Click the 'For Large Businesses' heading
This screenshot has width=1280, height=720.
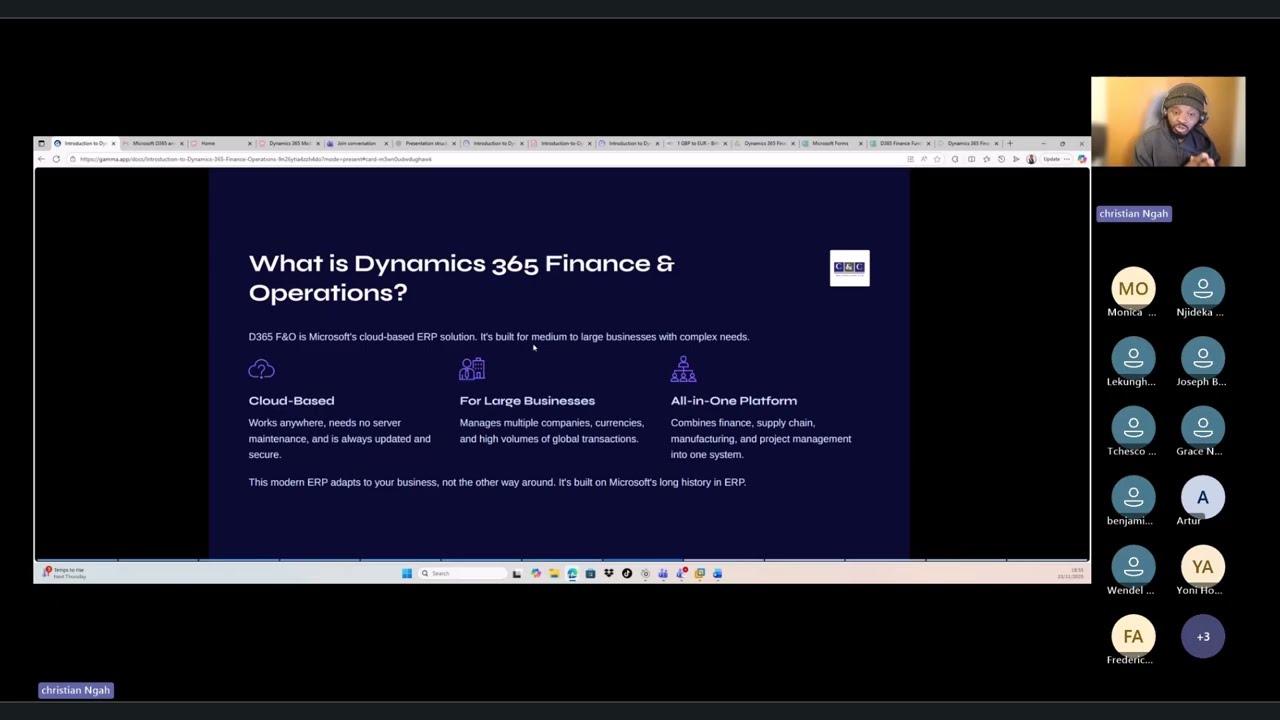pyautogui.click(x=527, y=400)
